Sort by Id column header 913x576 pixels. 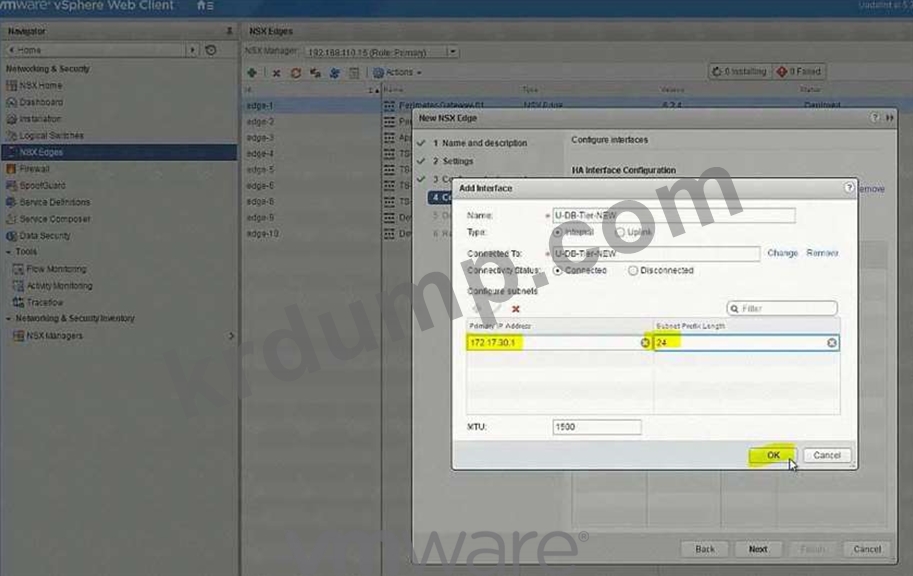311,90
